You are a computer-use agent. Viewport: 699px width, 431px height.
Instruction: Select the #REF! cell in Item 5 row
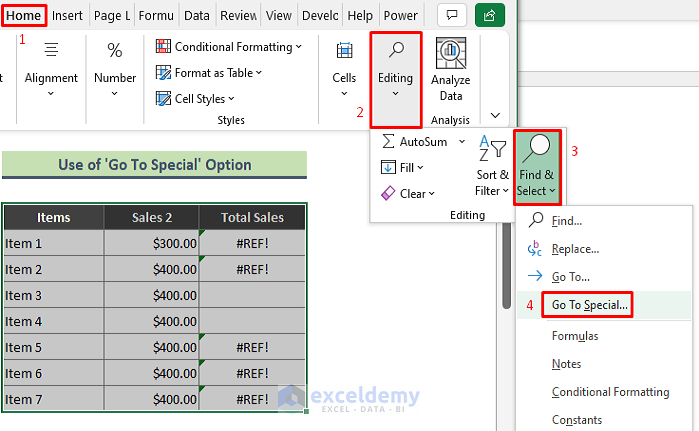point(252,347)
